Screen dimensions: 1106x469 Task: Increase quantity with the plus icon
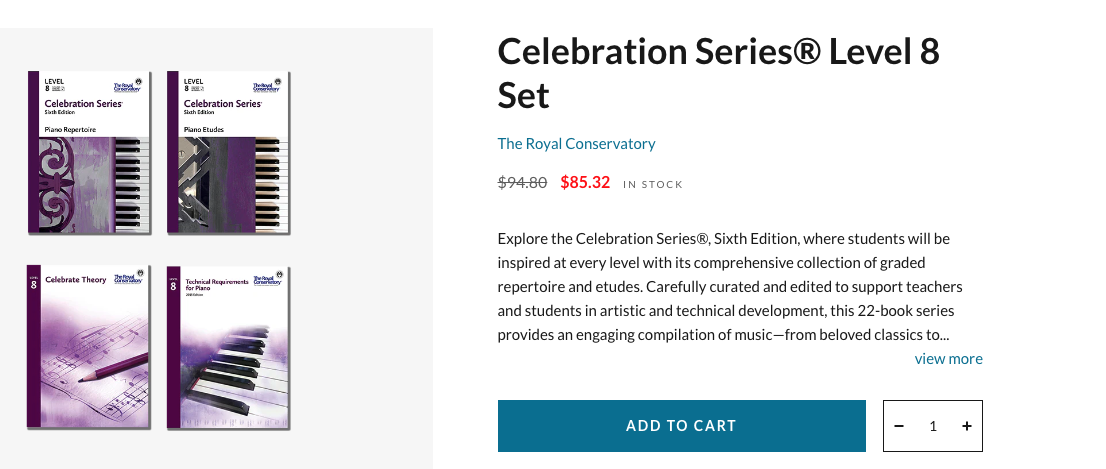coord(966,426)
